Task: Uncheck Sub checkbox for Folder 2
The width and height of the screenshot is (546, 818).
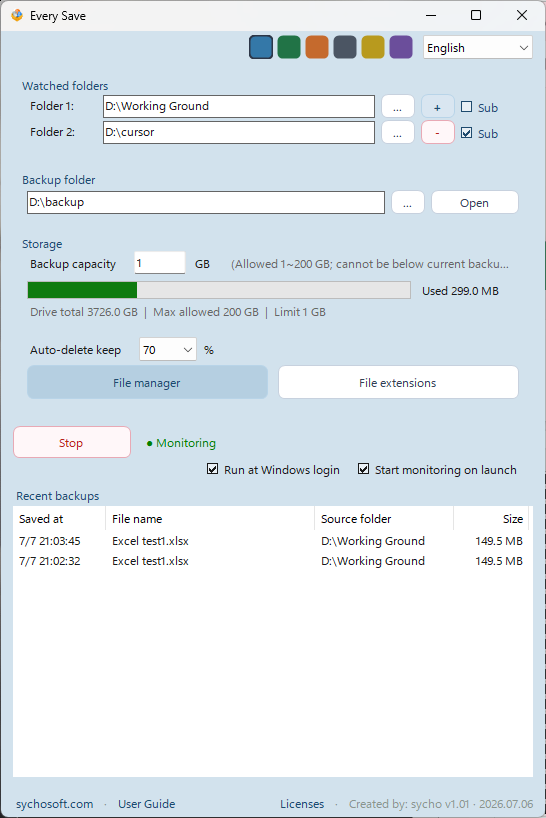Action: point(467,133)
